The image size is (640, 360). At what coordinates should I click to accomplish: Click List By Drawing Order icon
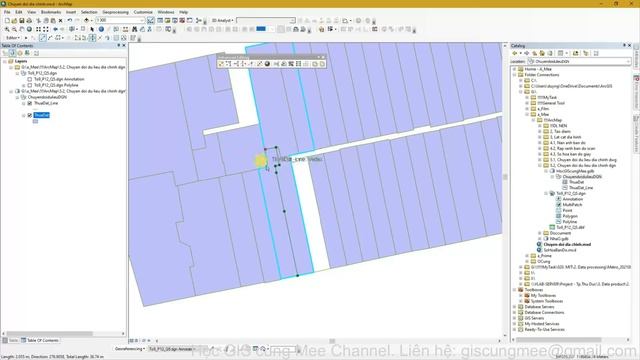click(x=5, y=53)
